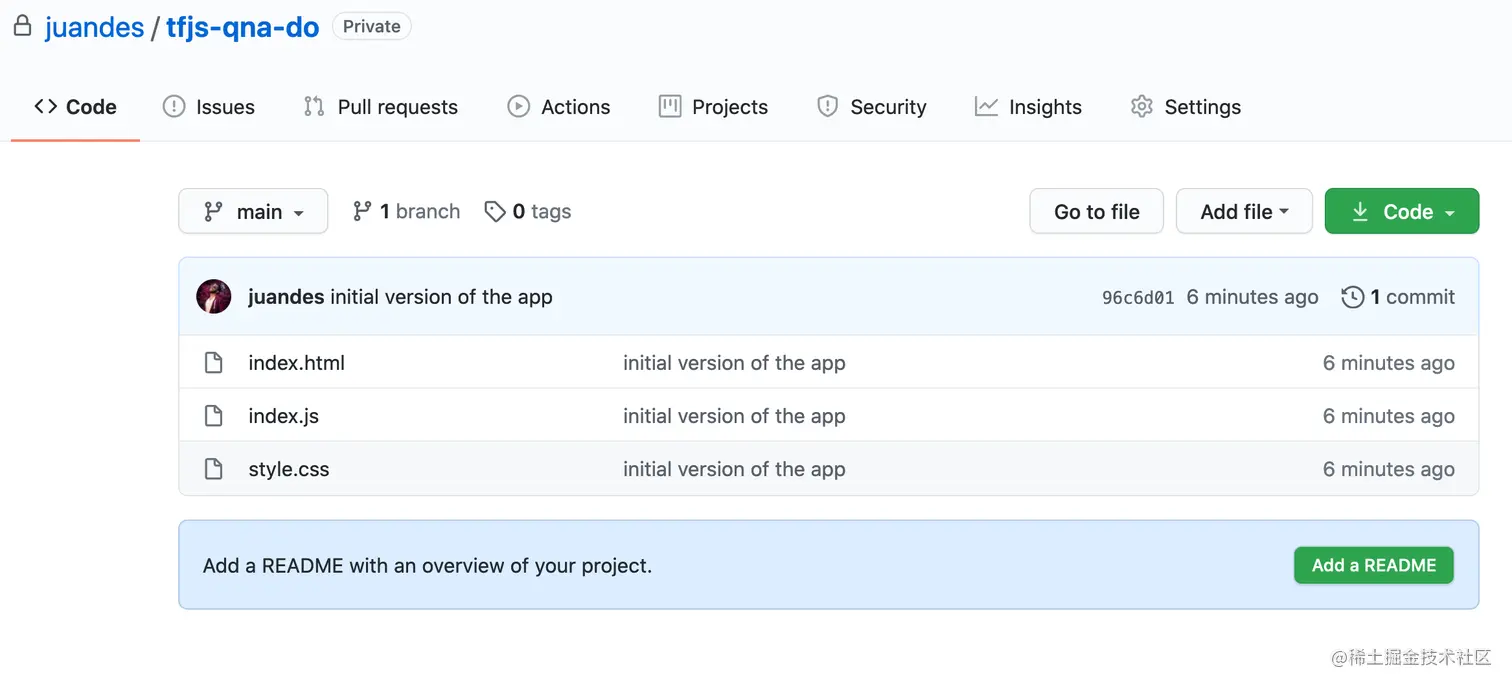Screen dimensions: 1512x688
Task: Click the private repository lock icon
Action: 22,26
